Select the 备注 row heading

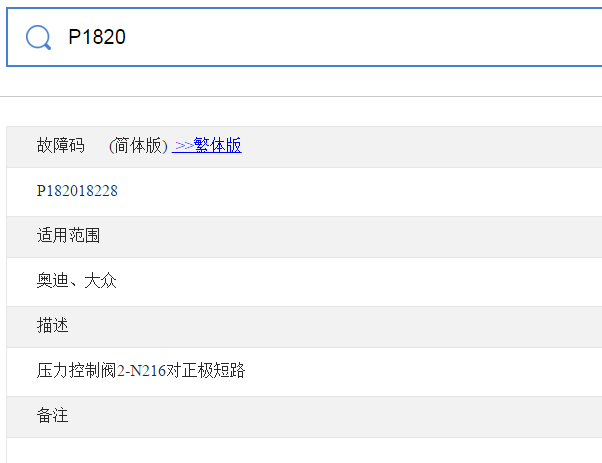point(53,415)
